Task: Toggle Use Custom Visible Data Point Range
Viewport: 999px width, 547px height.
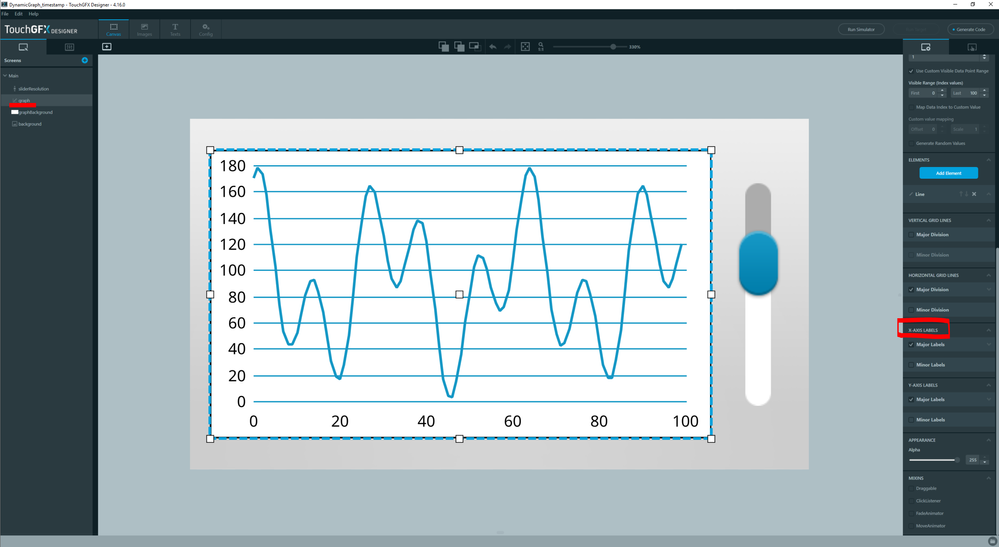Action: coord(911,71)
